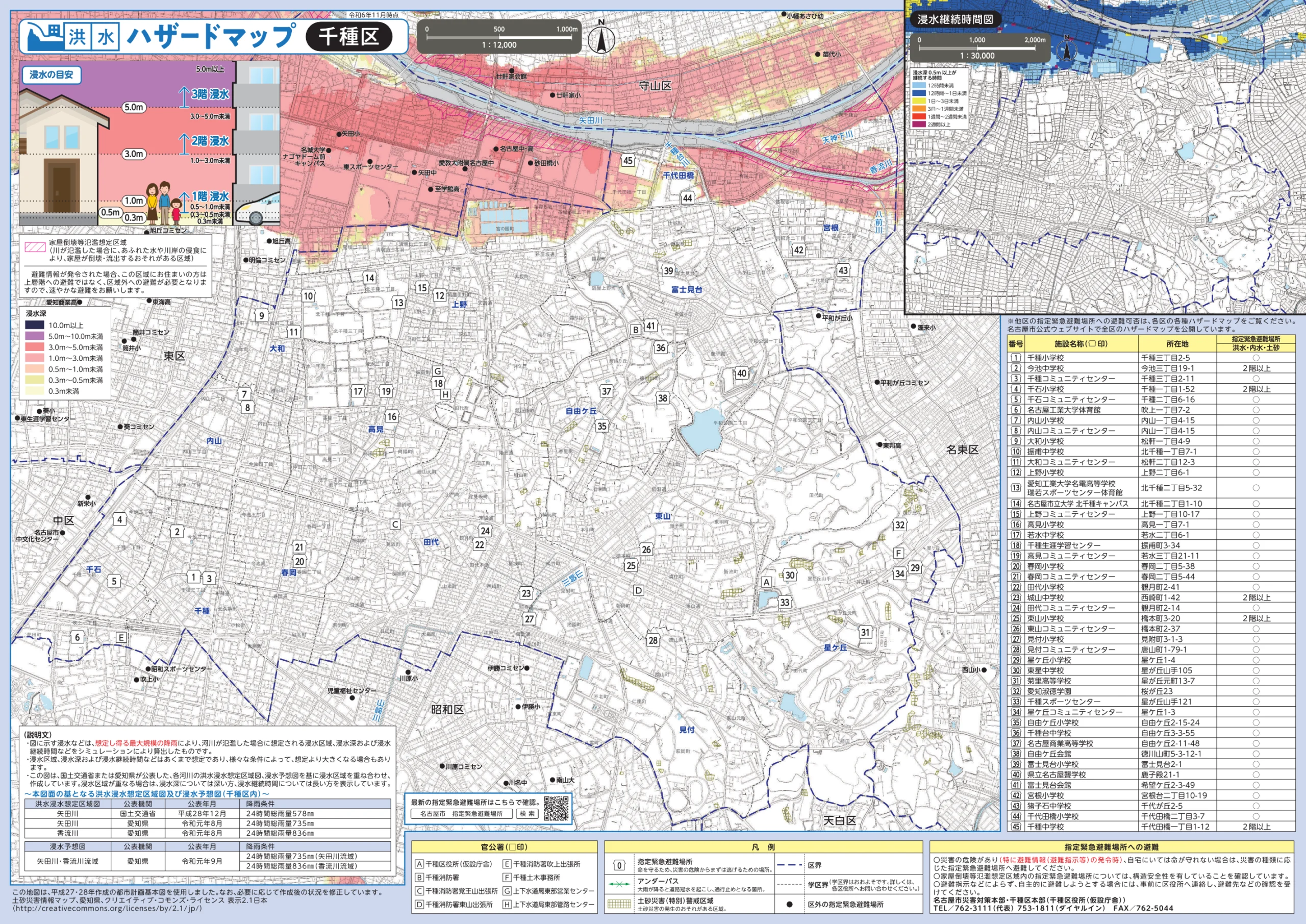Screen dimensions: 1306x924
Task: Click the 浸水継続時間図 inset title label
Action: click(955, 19)
